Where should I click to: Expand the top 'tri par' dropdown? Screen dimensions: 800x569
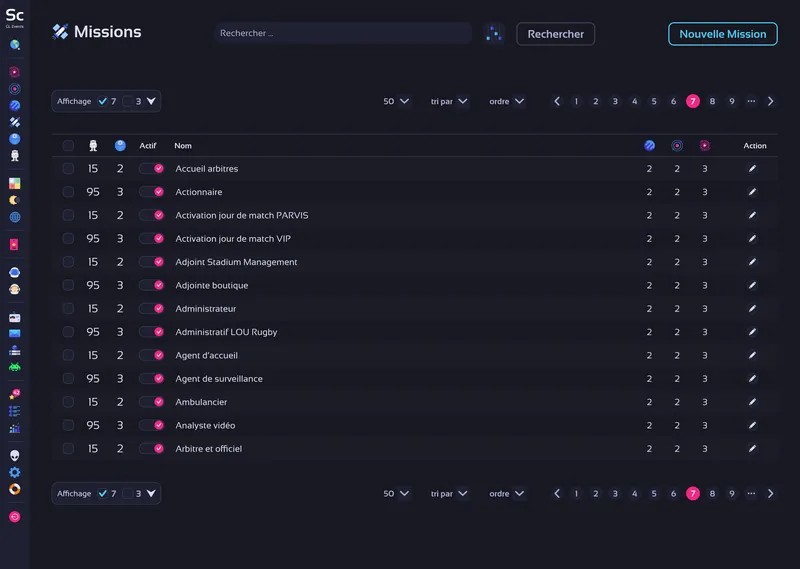449,101
